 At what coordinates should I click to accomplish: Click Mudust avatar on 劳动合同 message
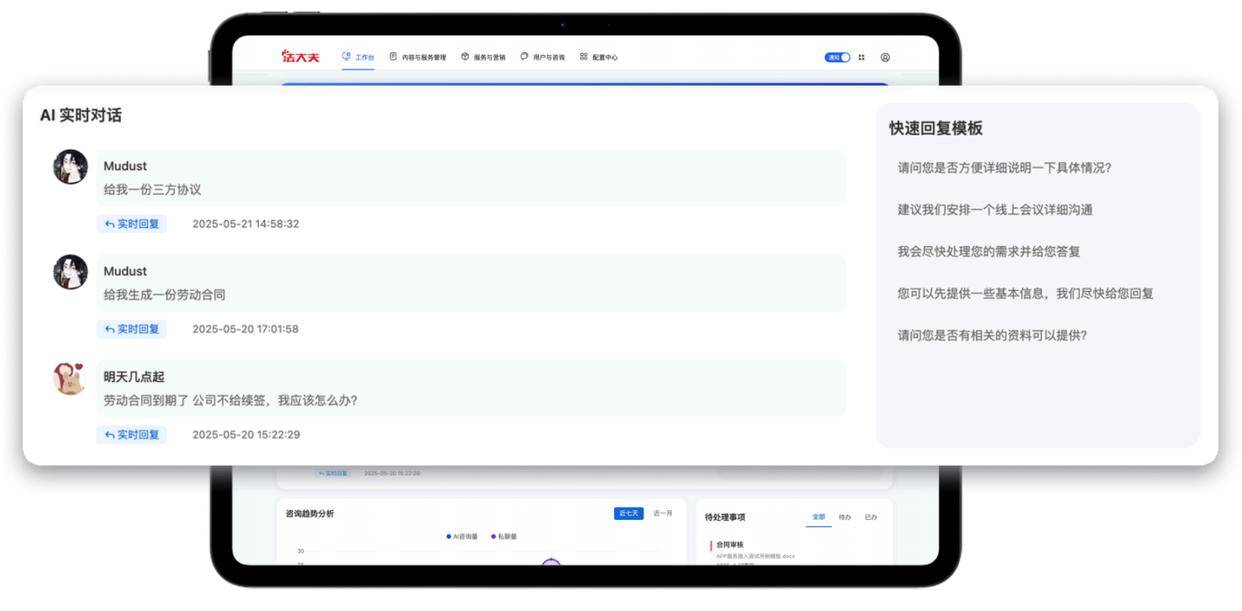tap(70, 272)
